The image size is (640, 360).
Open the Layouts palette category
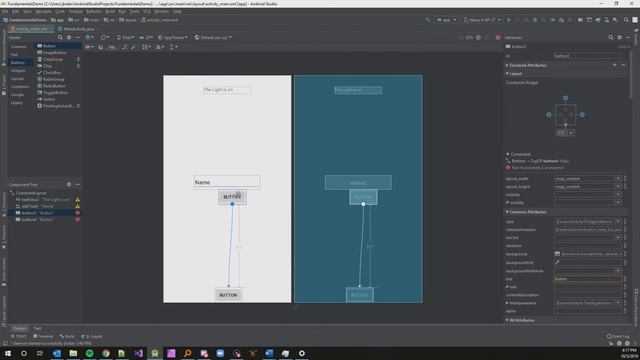(x=19, y=79)
